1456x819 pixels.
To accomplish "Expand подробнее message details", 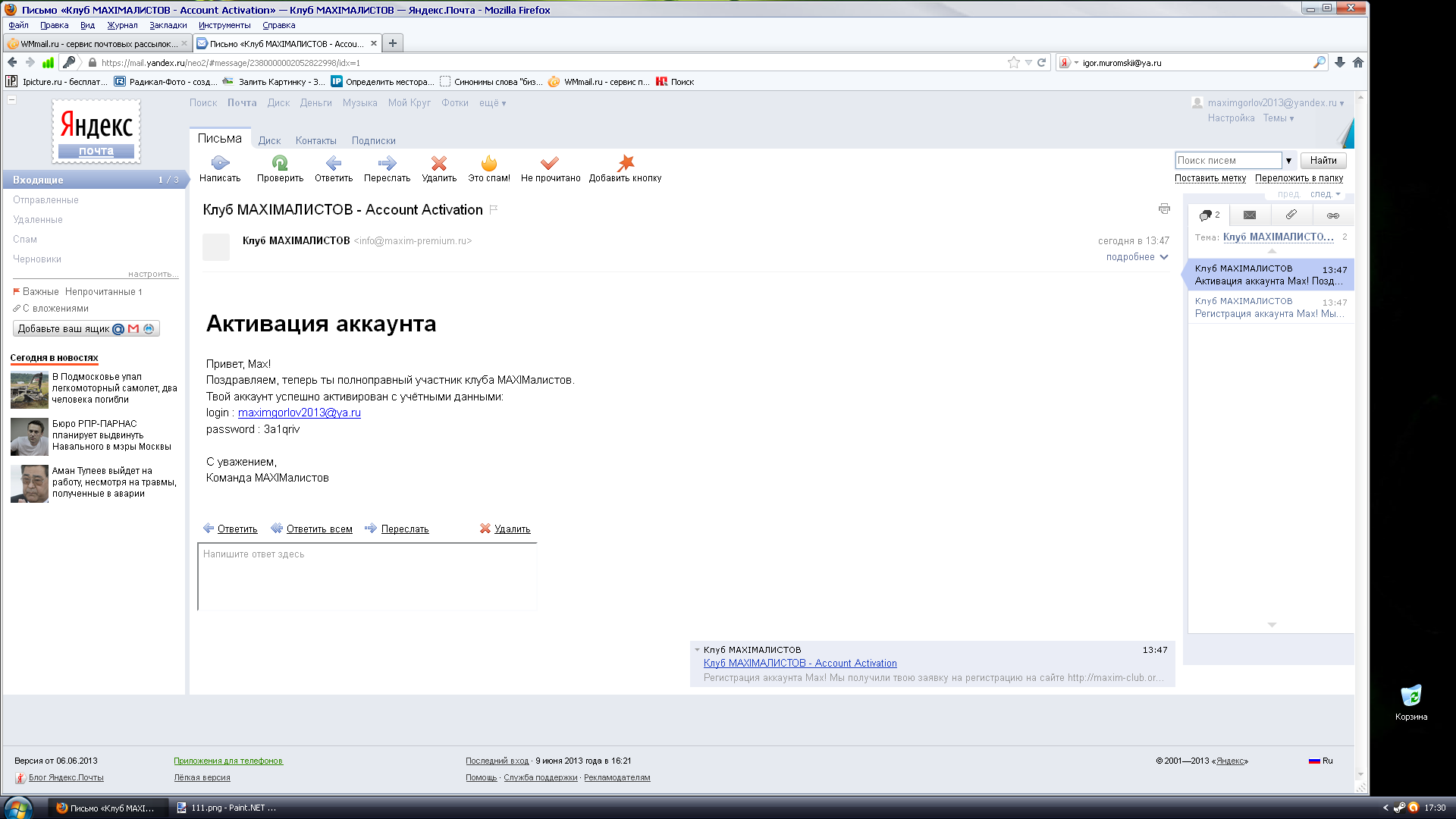I will click(x=1137, y=257).
